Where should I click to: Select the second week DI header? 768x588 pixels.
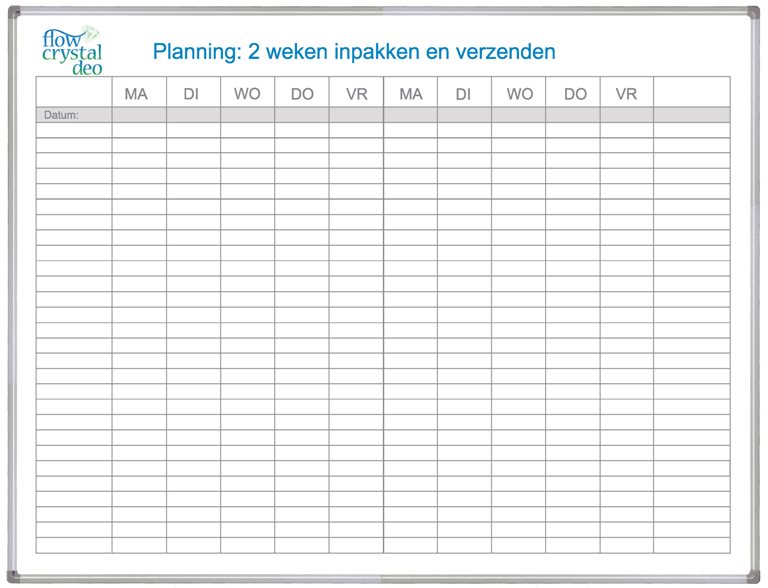point(463,94)
